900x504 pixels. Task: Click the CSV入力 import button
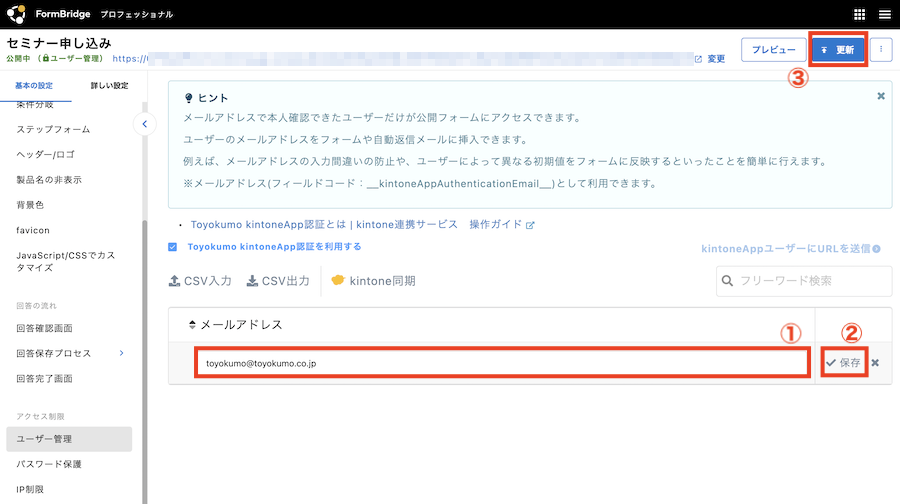(x=201, y=281)
